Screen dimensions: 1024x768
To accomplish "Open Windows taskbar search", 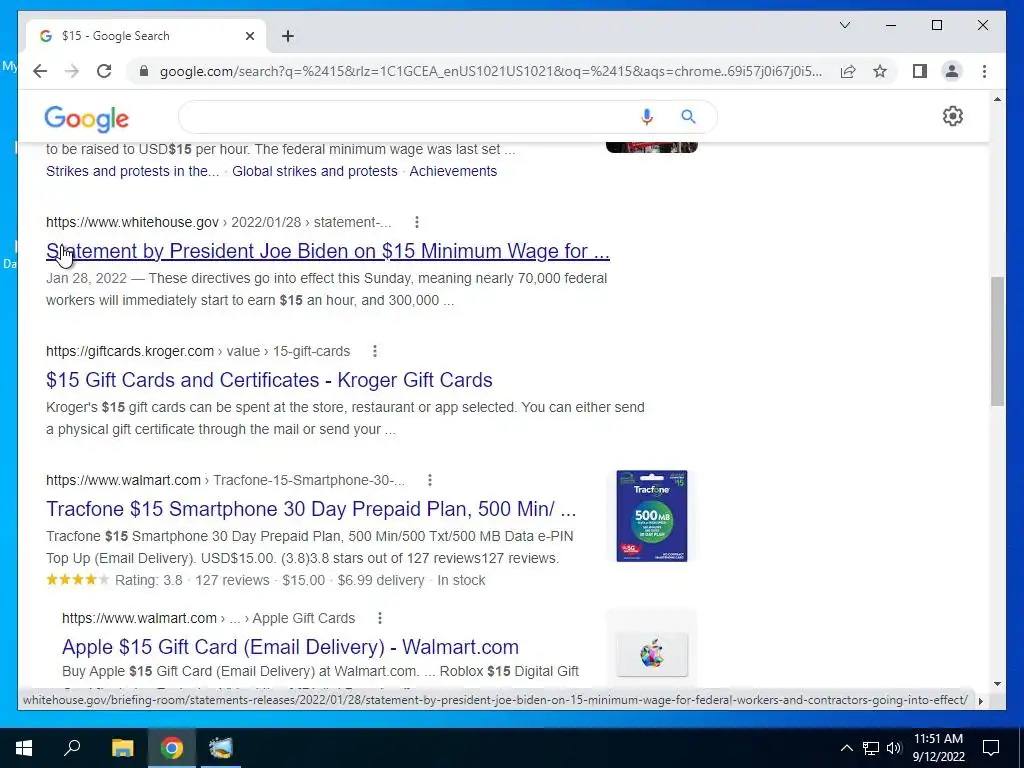I will [x=72, y=748].
